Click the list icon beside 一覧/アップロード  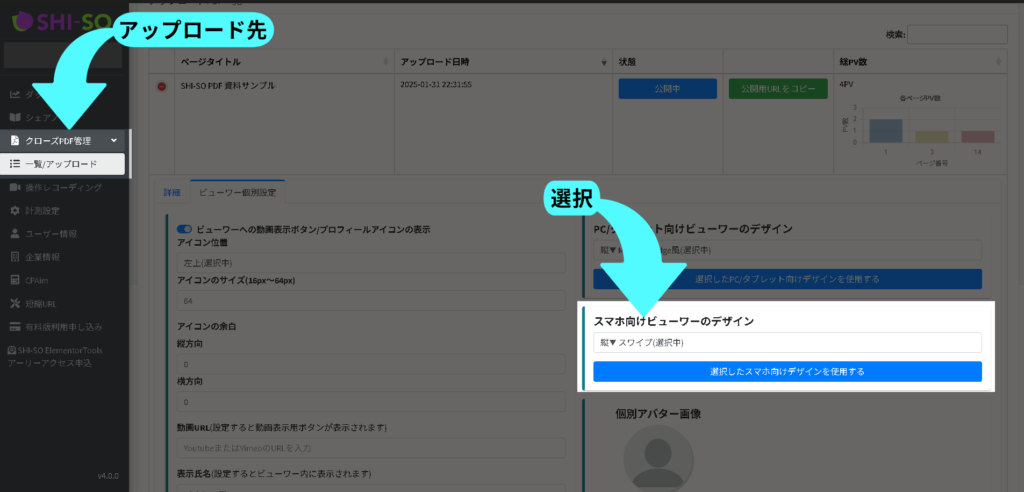point(15,164)
